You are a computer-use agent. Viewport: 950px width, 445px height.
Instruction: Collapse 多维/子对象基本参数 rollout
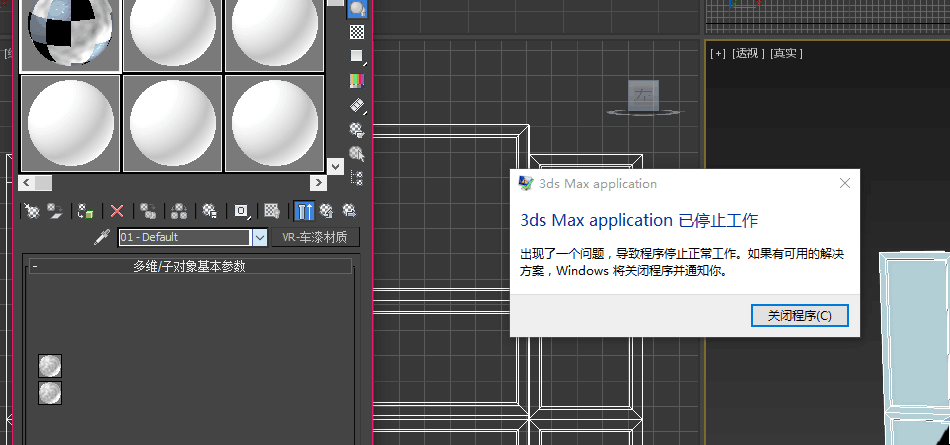pos(188,266)
